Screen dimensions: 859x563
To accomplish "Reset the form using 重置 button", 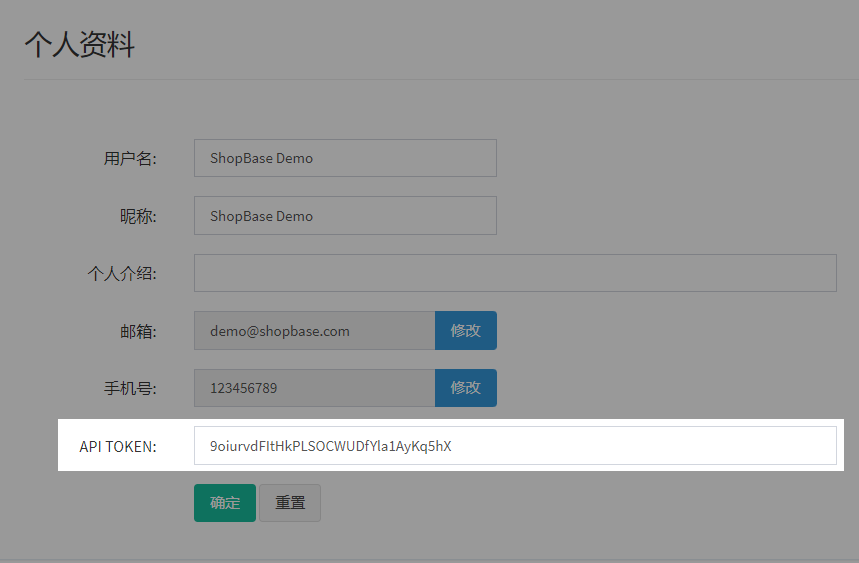I will 290,503.
